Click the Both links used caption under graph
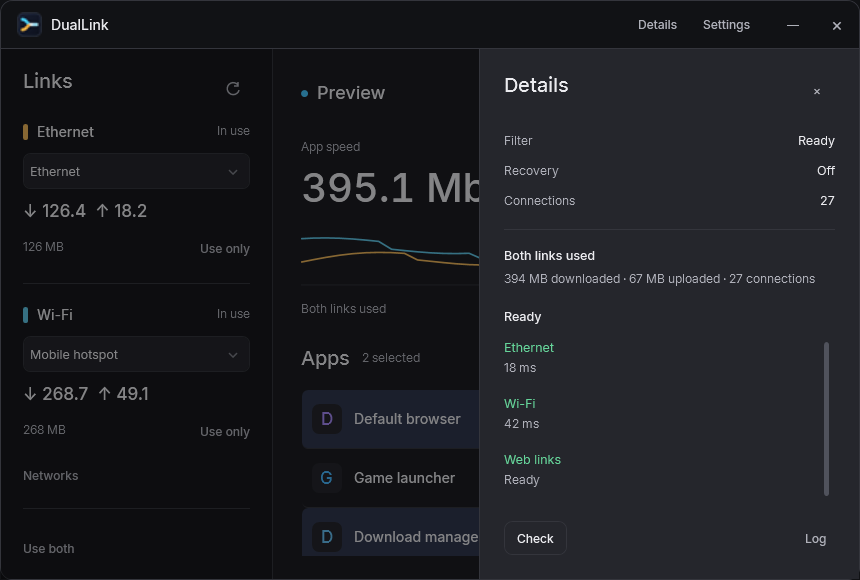The height and width of the screenshot is (580, 860). [x=343, y=309]
